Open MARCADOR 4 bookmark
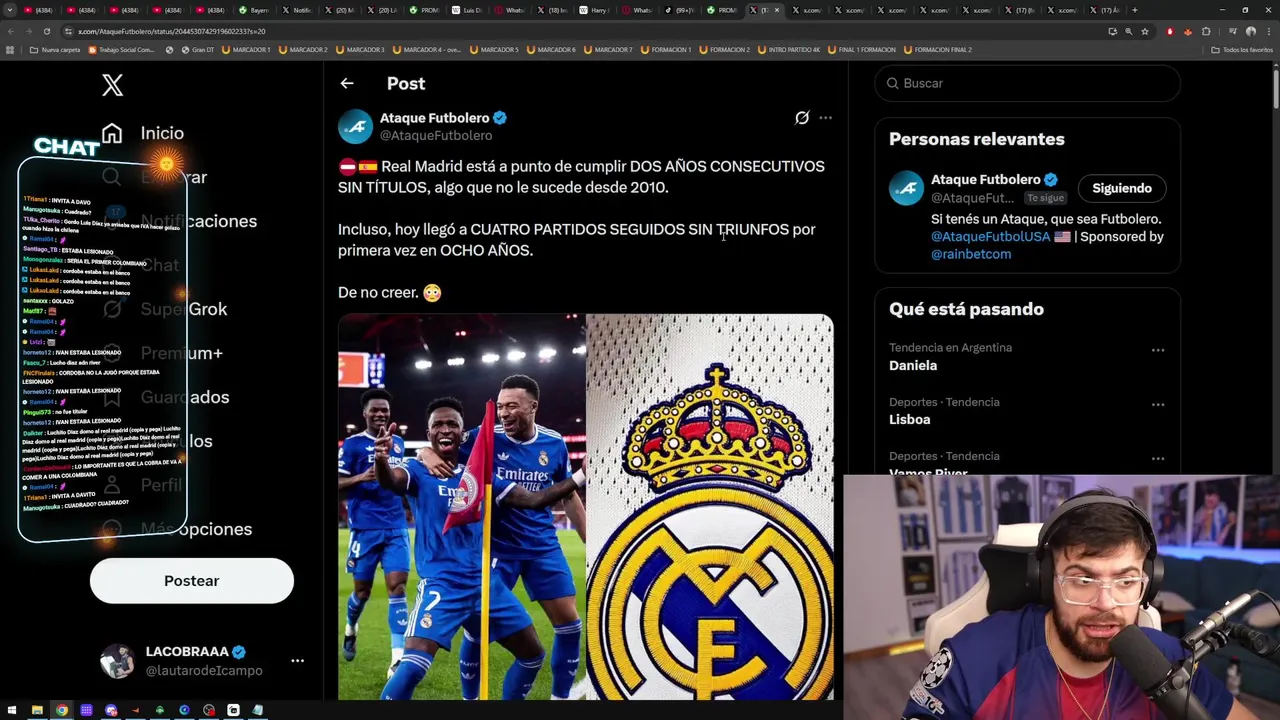This screenshot has height=720, width=1280. point(426,50)
